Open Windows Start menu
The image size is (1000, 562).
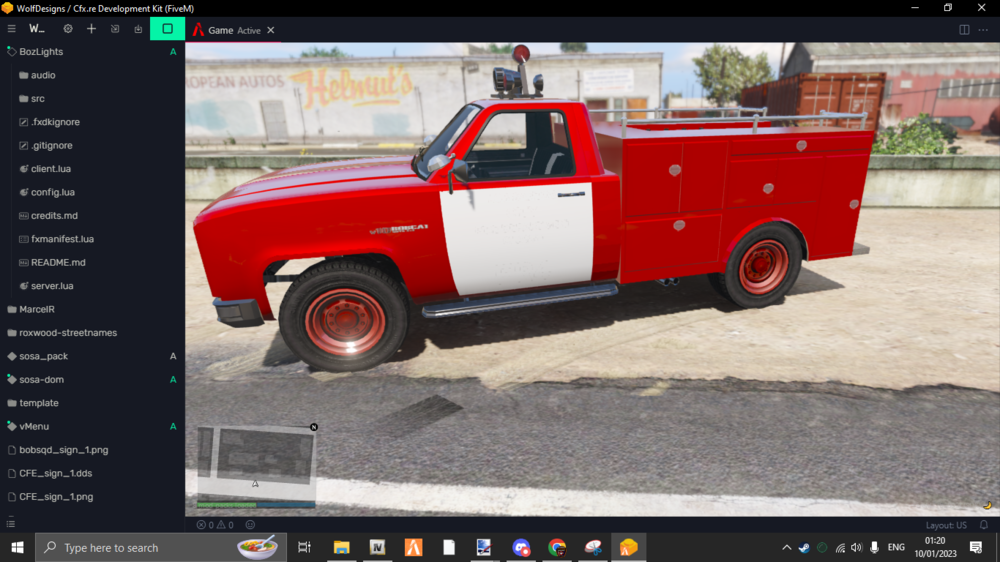pos(17,547)
